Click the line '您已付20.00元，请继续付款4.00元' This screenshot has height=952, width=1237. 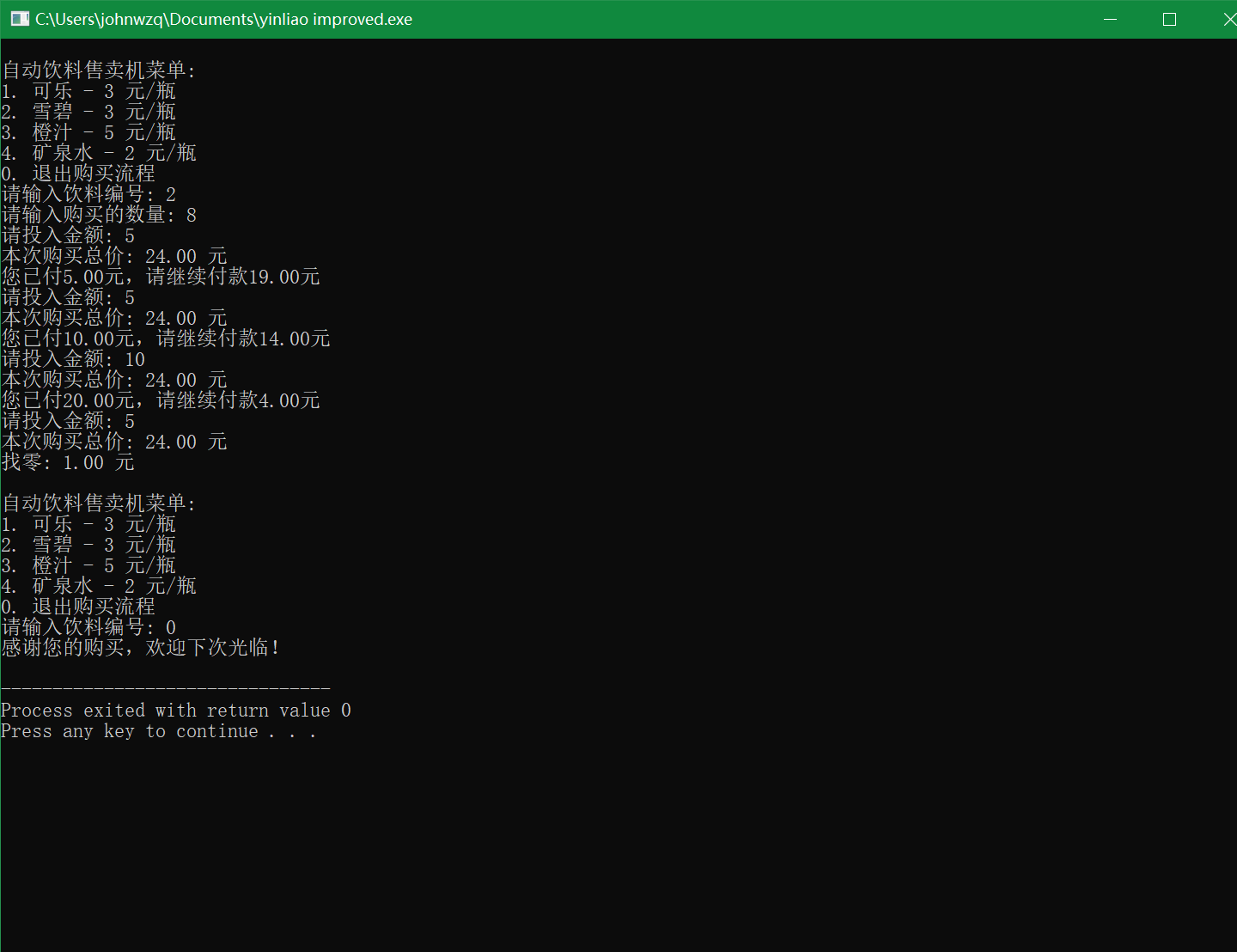point(161,400)
